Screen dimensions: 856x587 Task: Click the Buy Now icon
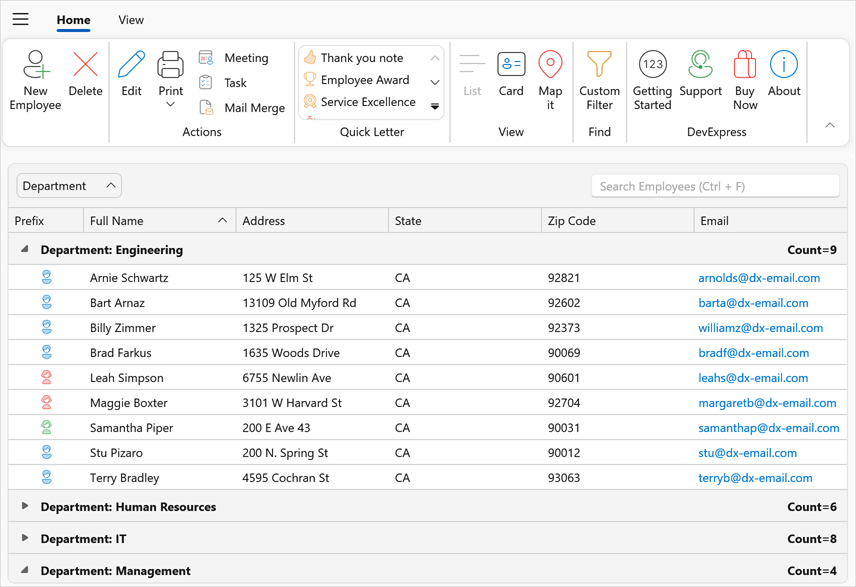tap(745, 66)
